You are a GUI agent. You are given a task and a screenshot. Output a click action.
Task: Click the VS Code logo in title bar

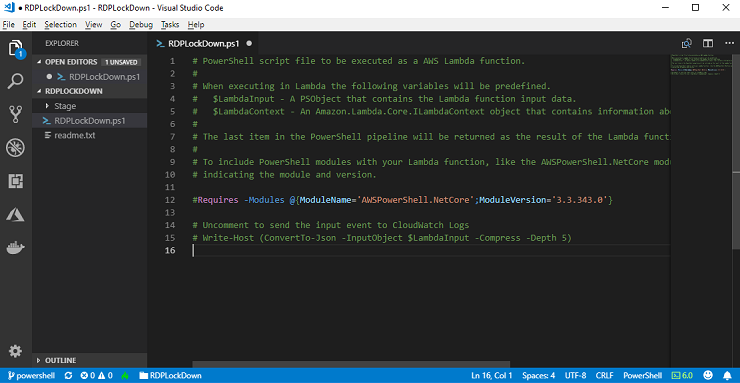click(x=8, y=8)
